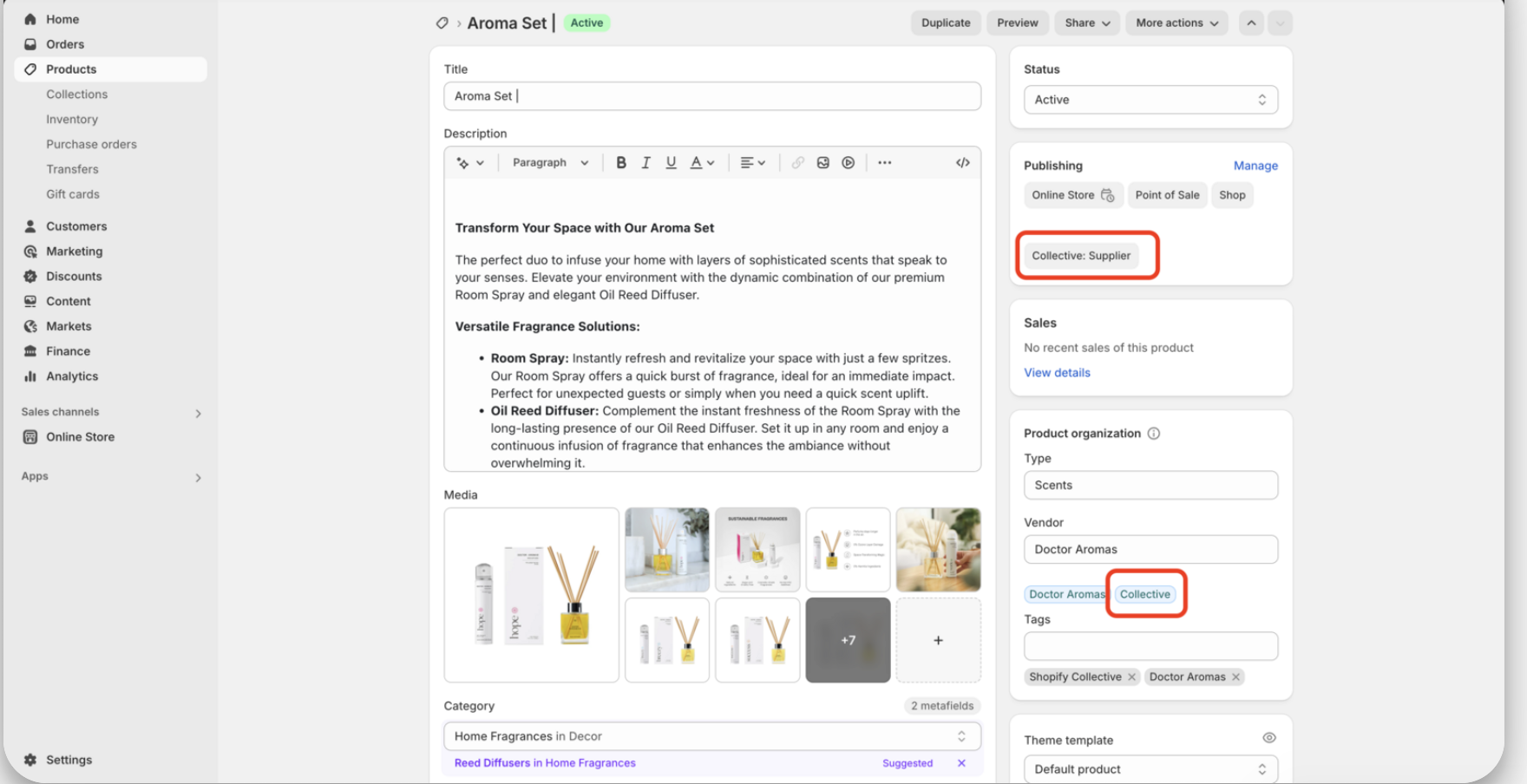Open the View details sales link
The image size is (1527, 784).
[1057, 373]
